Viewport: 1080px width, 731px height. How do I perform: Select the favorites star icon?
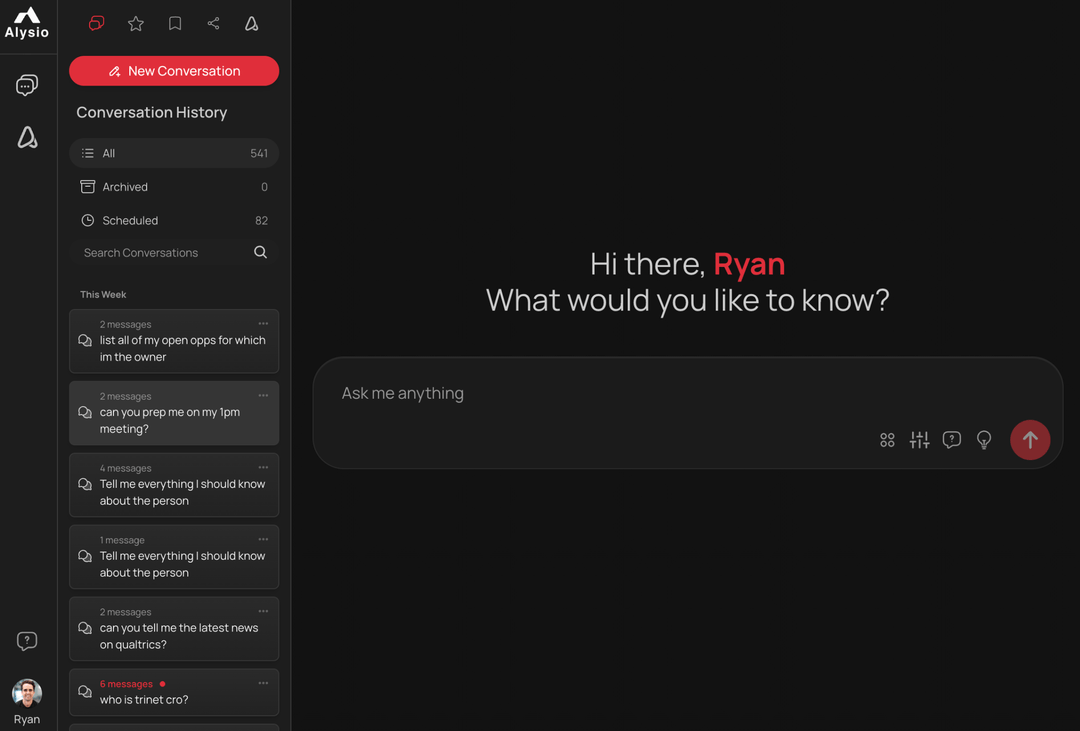136,24
